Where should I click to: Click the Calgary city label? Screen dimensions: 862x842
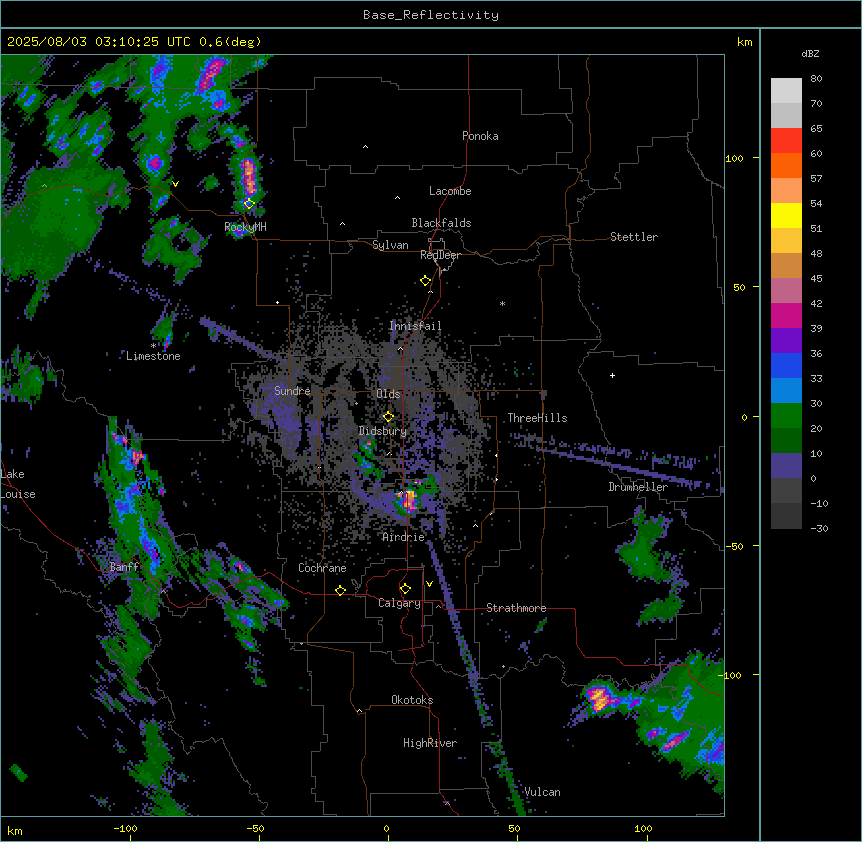point(399,603)
